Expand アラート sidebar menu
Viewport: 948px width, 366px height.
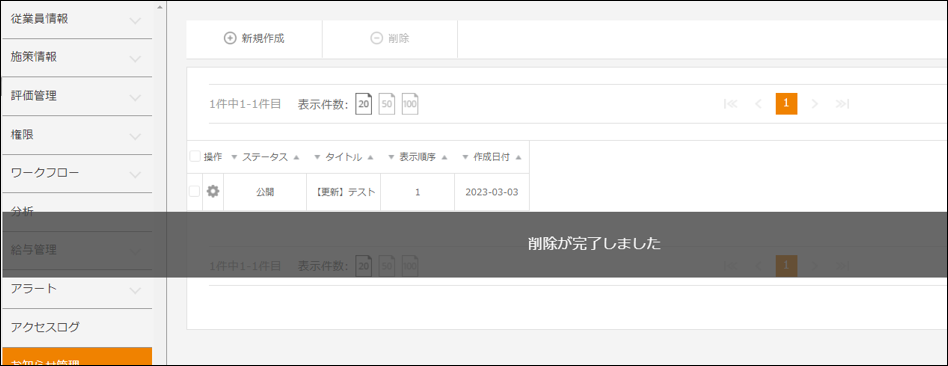77,289
